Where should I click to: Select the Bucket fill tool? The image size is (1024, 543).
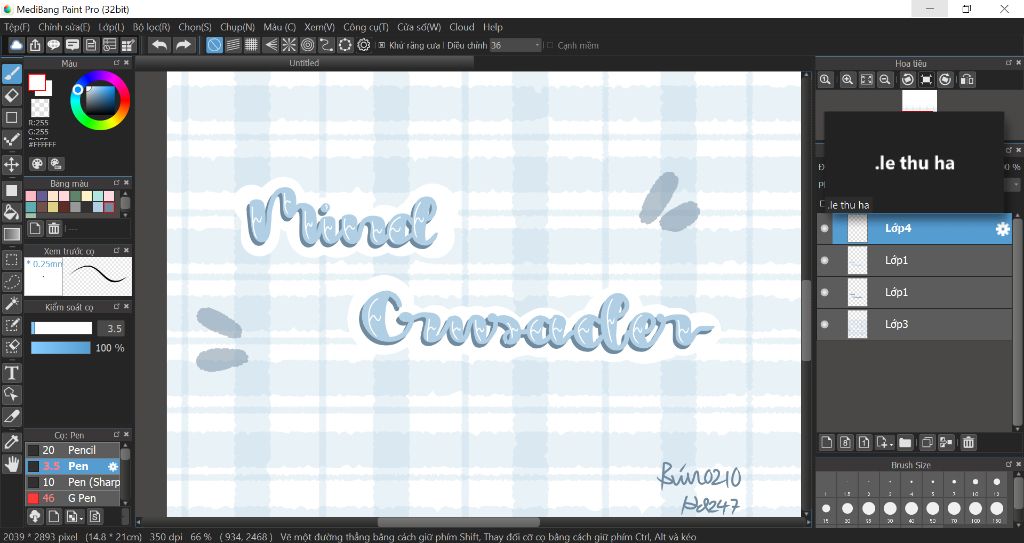pyautogui.click(x=11, y=212)
